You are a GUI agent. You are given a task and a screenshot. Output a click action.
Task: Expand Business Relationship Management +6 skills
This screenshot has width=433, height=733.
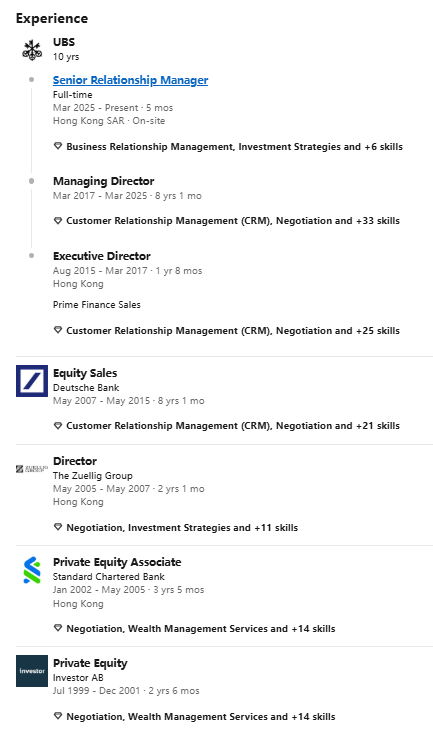pos(234,147)
